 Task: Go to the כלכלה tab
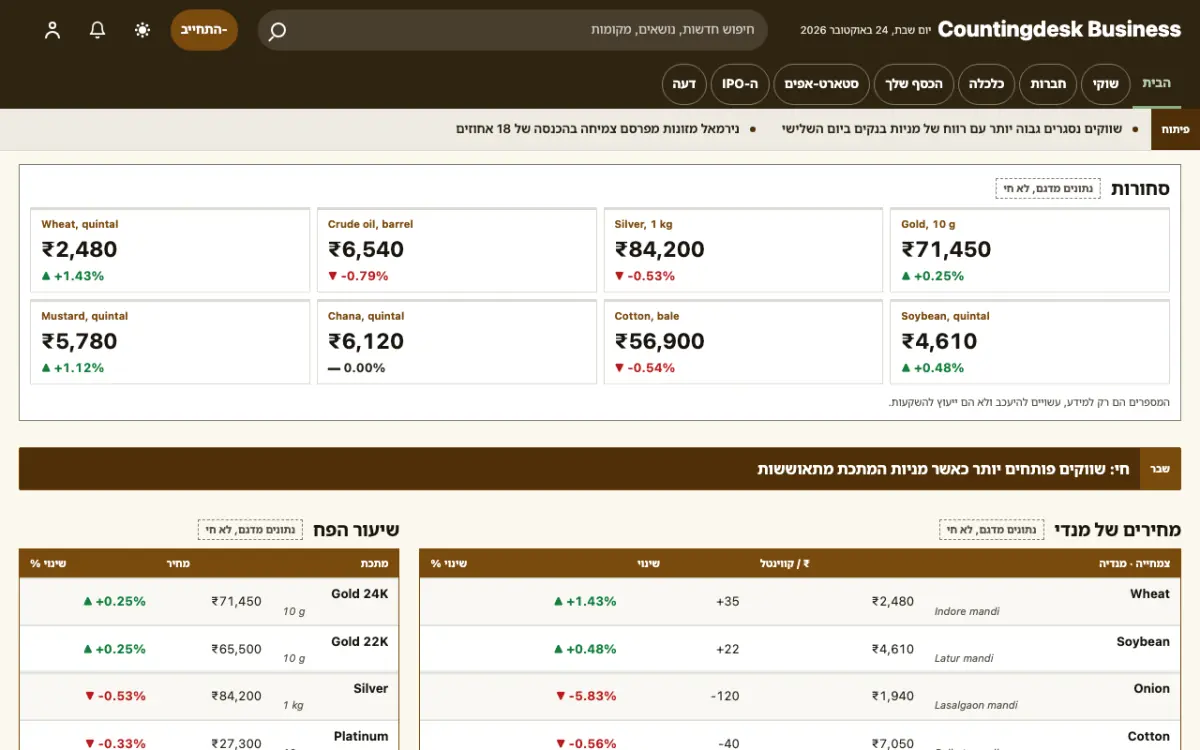pyautogui.click(x=987, y=84)
